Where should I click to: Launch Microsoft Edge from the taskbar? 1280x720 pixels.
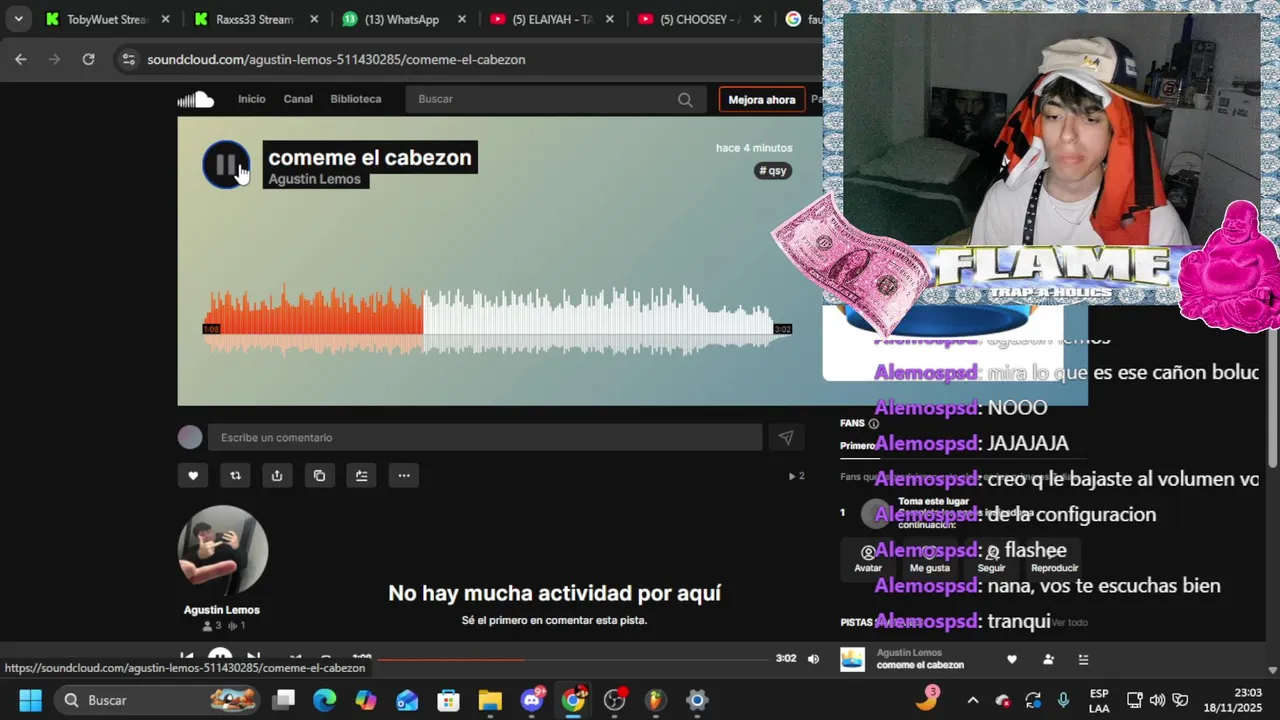(x=325, y=700)
